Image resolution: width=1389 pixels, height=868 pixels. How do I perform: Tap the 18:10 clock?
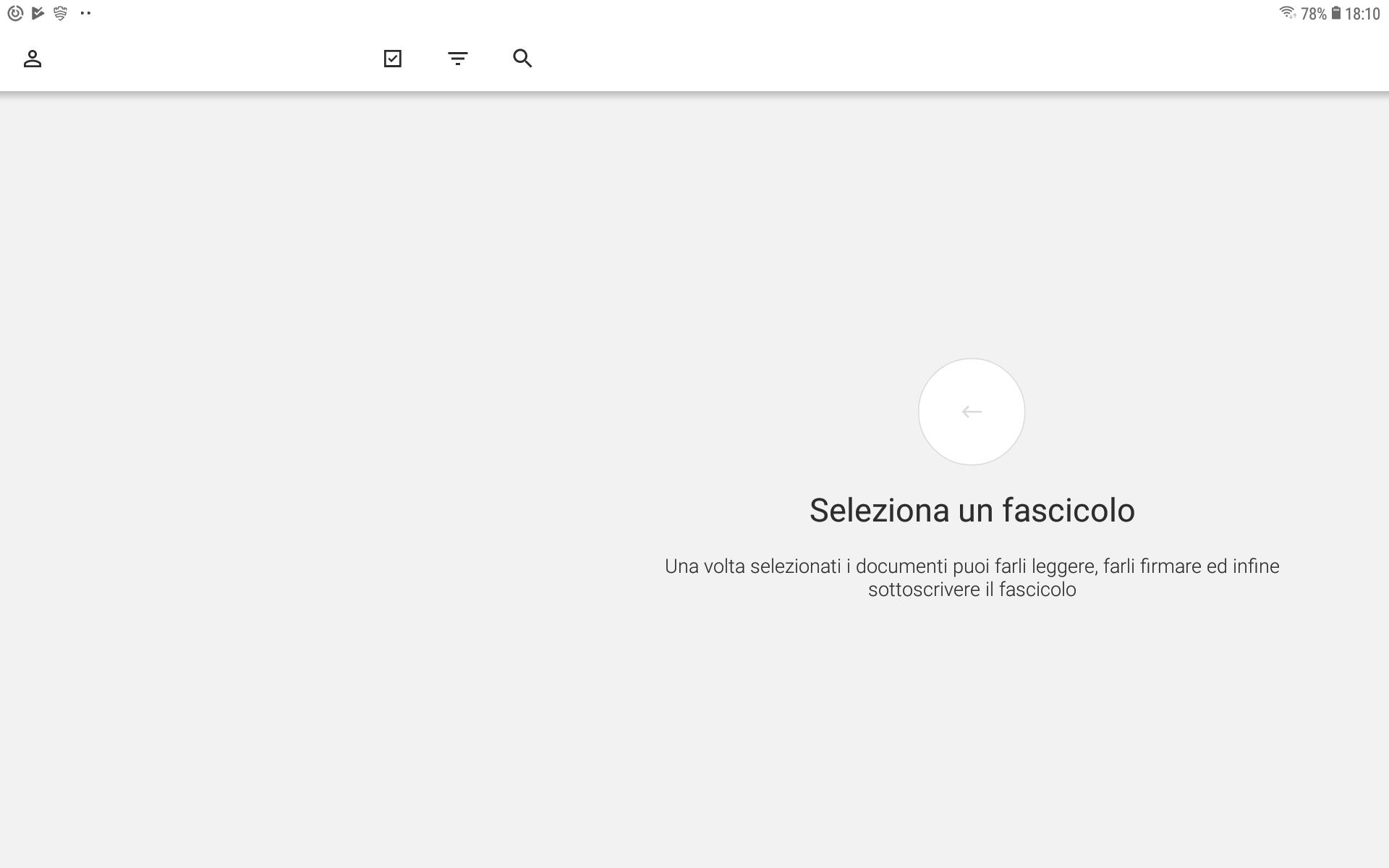coord(1362,14)
